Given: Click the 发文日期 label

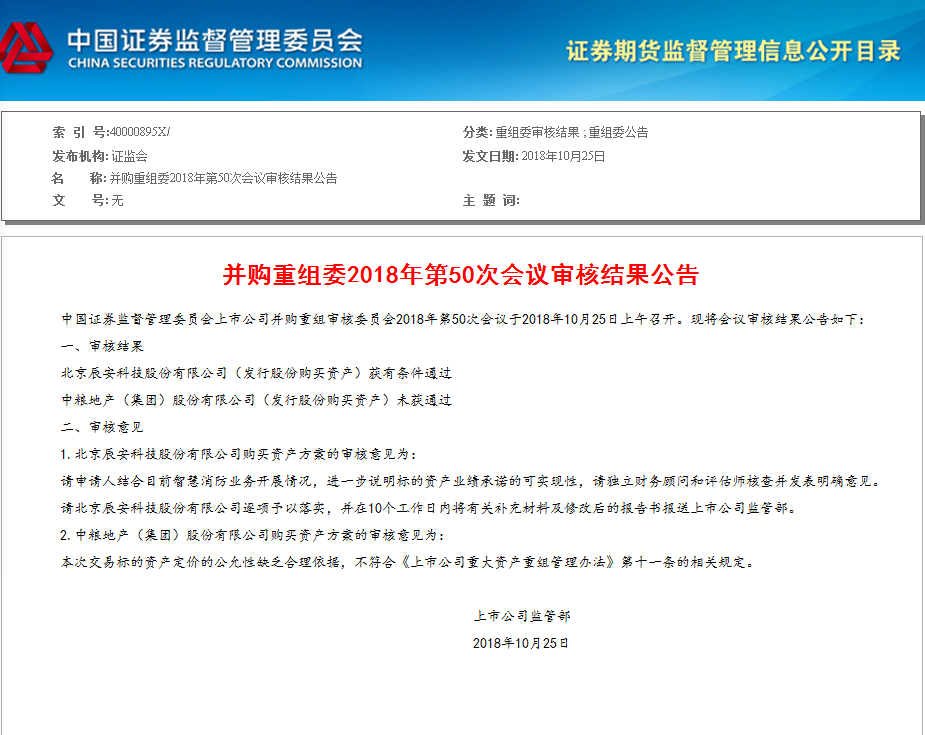Looking at the screenshot, I should 490,156.
